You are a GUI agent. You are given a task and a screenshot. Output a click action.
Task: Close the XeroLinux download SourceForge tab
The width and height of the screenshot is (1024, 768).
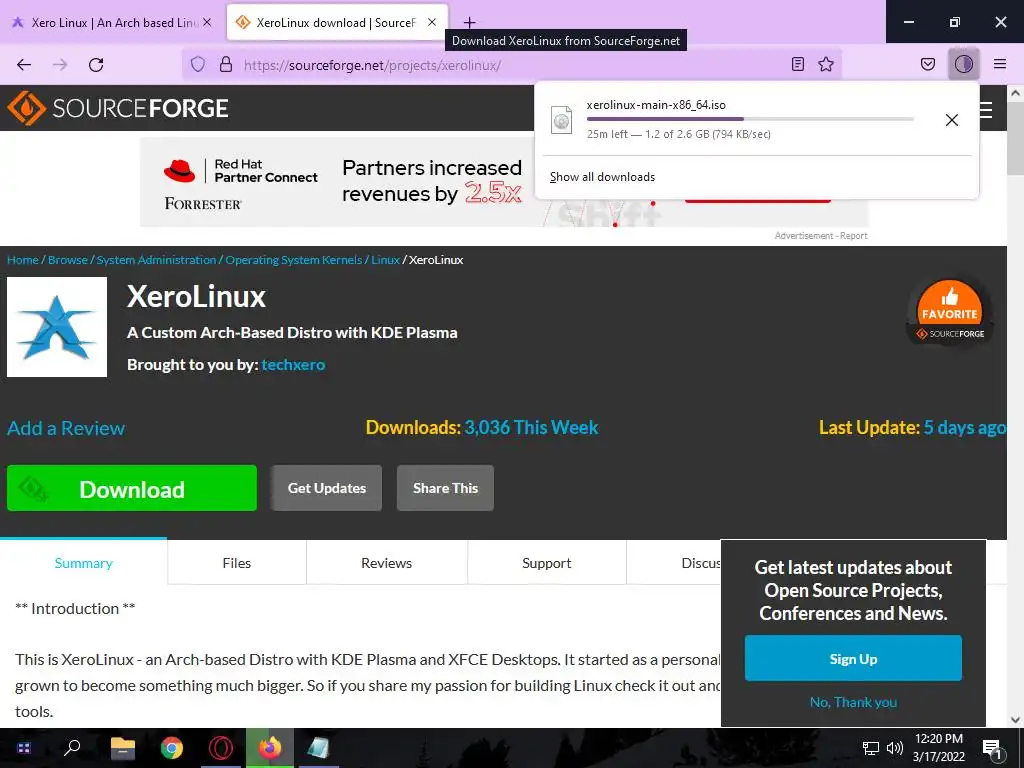click(x=432, y=22)
